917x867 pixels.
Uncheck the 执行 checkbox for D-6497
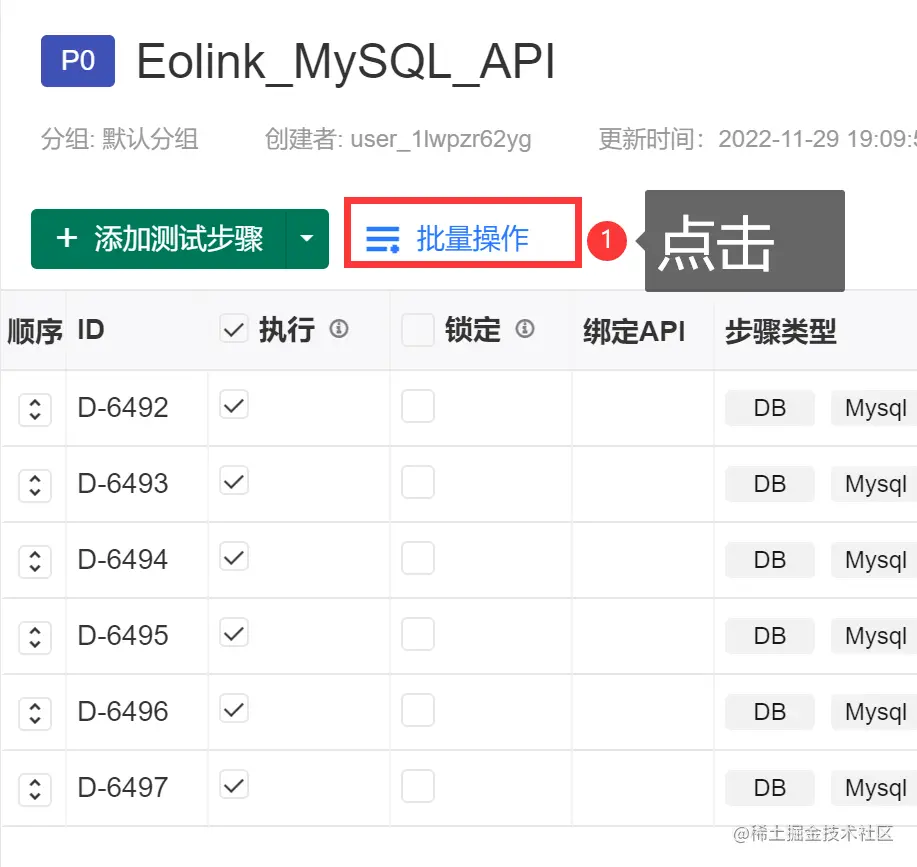pyautogui.click(x=234, y=785)
